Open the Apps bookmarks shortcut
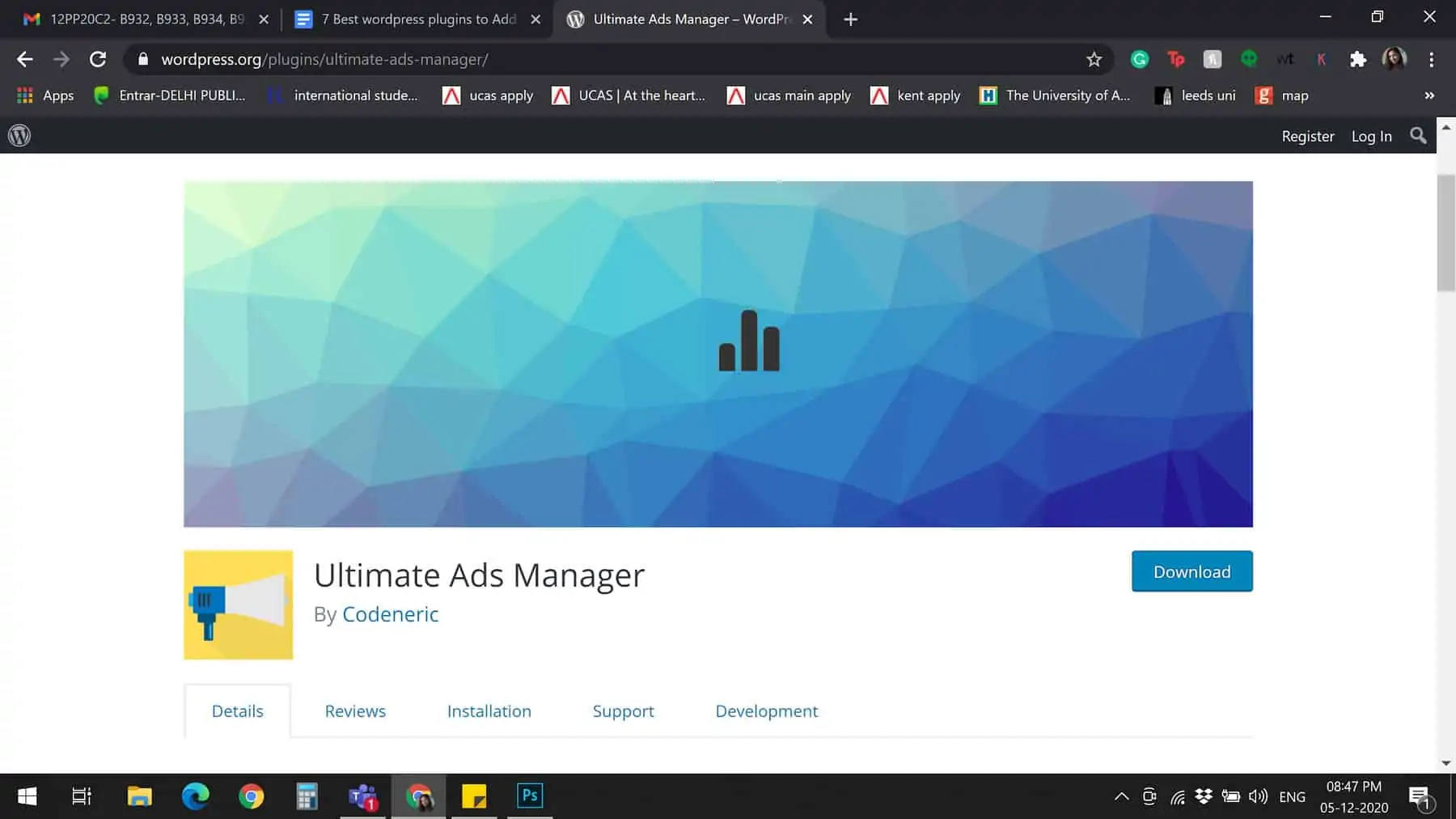The width and height of the screenshot is (1456, 819). 46,95
